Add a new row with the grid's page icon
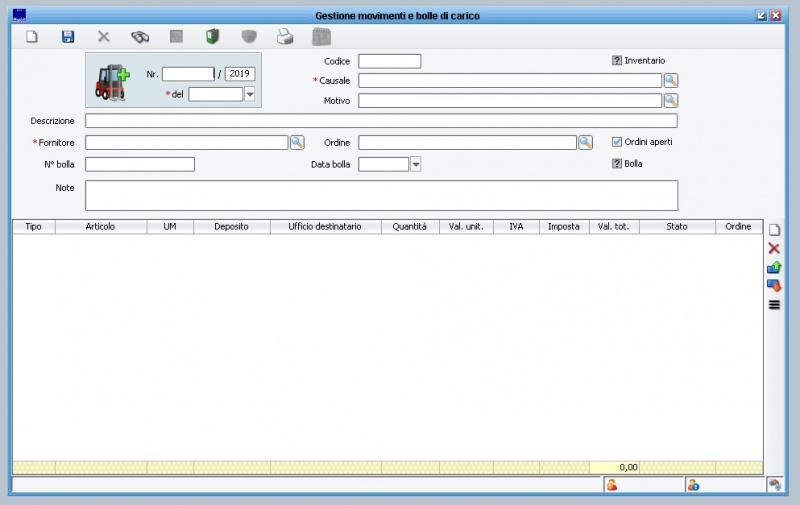Screen dimensions: 800x505 (x=773, y=230)
